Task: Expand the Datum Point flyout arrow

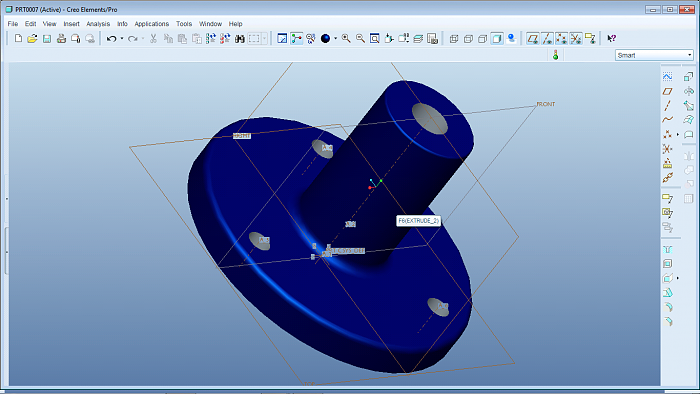Action: [678, 134]
